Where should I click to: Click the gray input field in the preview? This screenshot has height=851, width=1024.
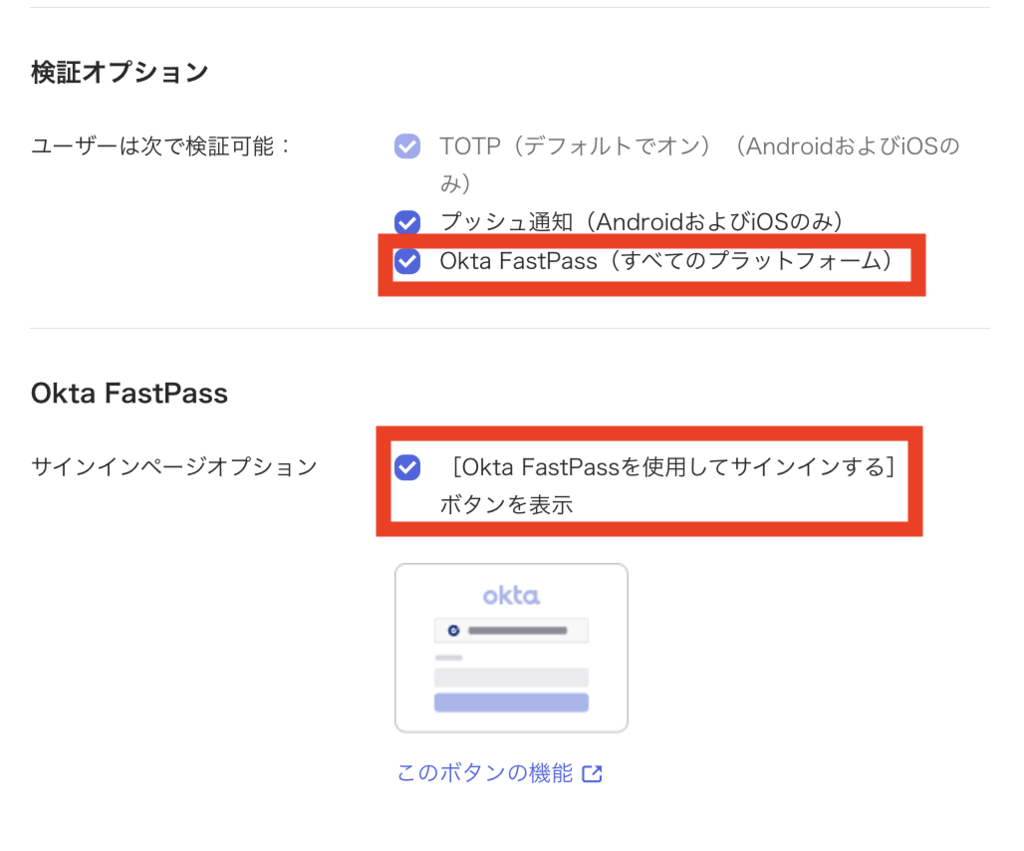coord(511,677)
